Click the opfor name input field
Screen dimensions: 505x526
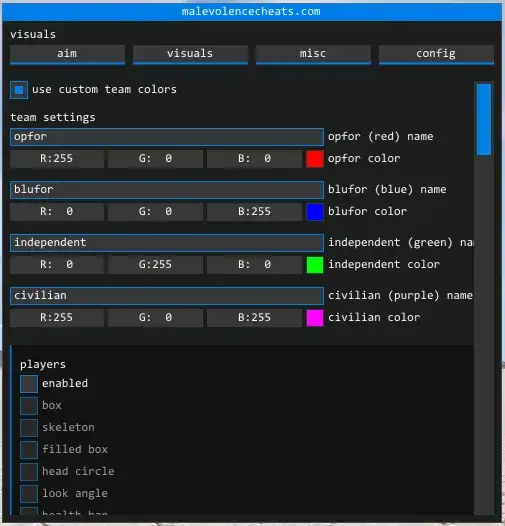click(x=167, y=137)
